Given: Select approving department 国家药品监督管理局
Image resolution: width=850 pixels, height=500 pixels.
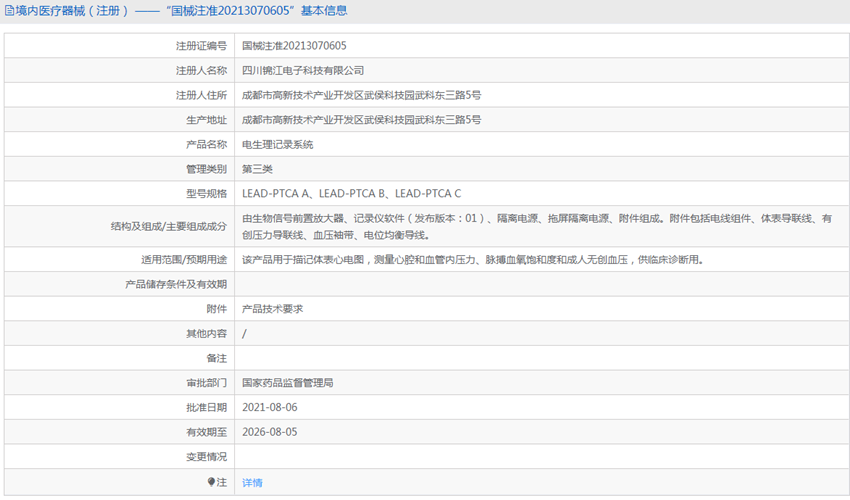Looking at the screenshot, I should click(287, 383).
